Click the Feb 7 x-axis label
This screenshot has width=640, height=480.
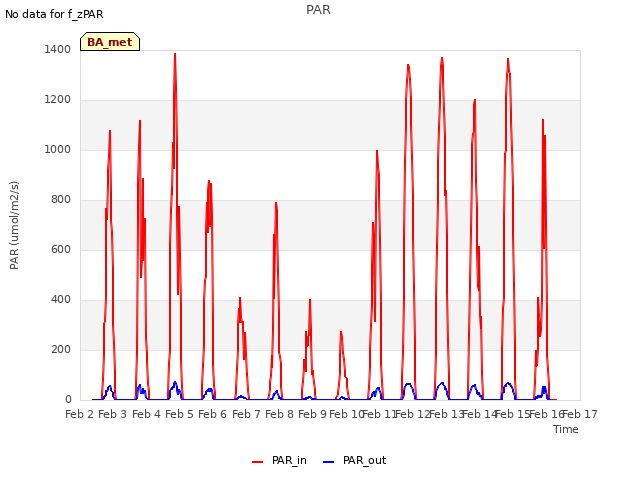tap(246, 414)
